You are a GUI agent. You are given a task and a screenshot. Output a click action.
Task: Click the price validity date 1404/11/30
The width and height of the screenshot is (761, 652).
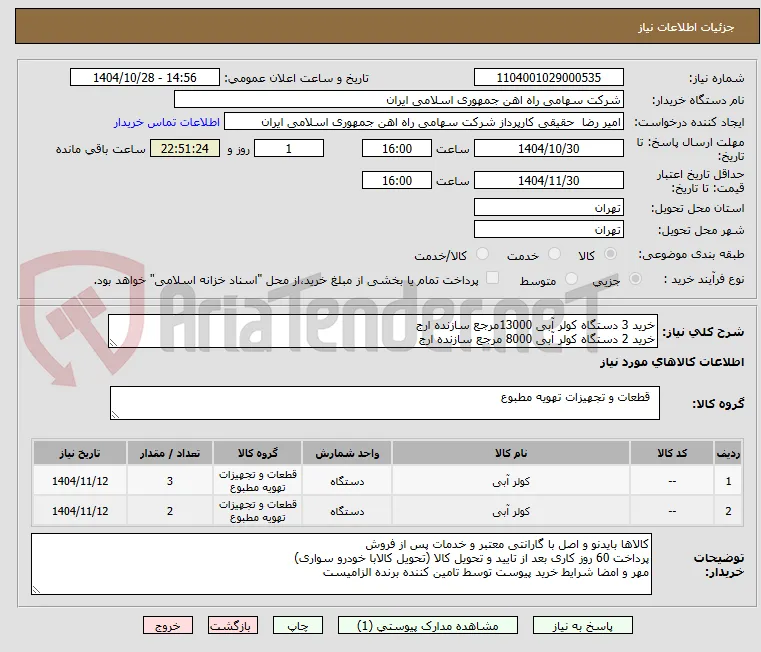pyautogui.click(x=548, y=181)
